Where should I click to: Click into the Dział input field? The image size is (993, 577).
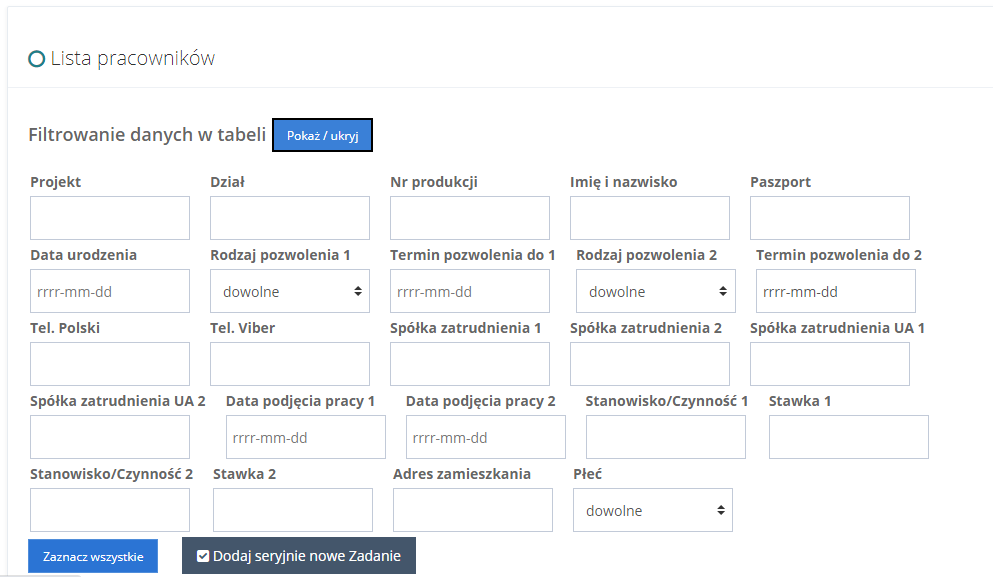[x=290, y=218]
